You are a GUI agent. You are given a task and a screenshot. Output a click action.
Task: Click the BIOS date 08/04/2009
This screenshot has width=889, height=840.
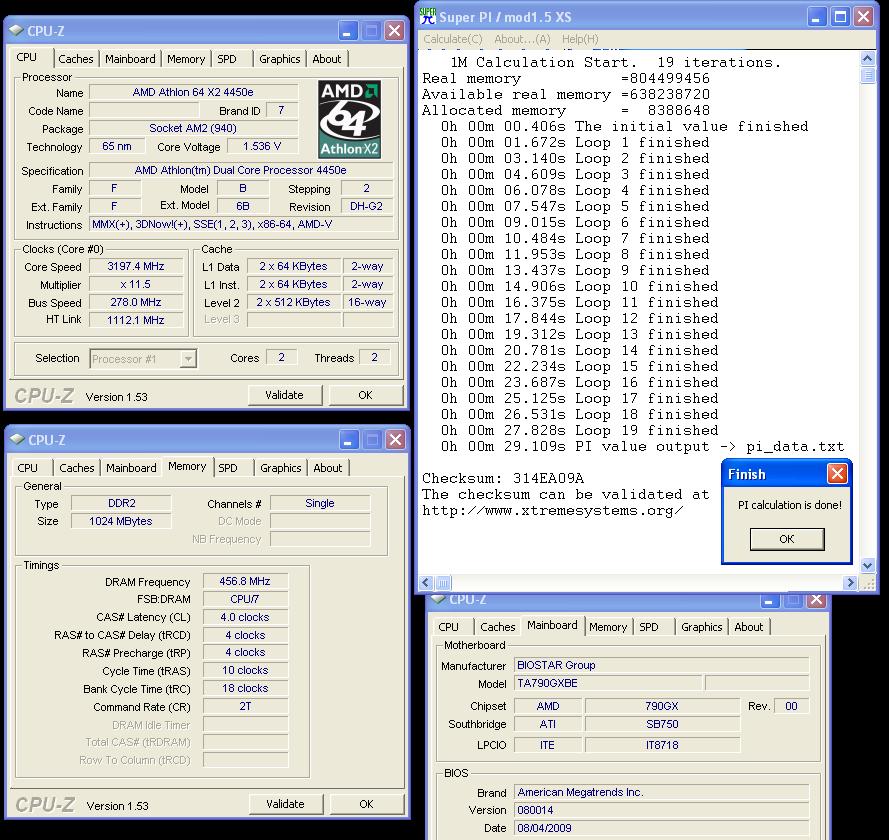point(662,828)
